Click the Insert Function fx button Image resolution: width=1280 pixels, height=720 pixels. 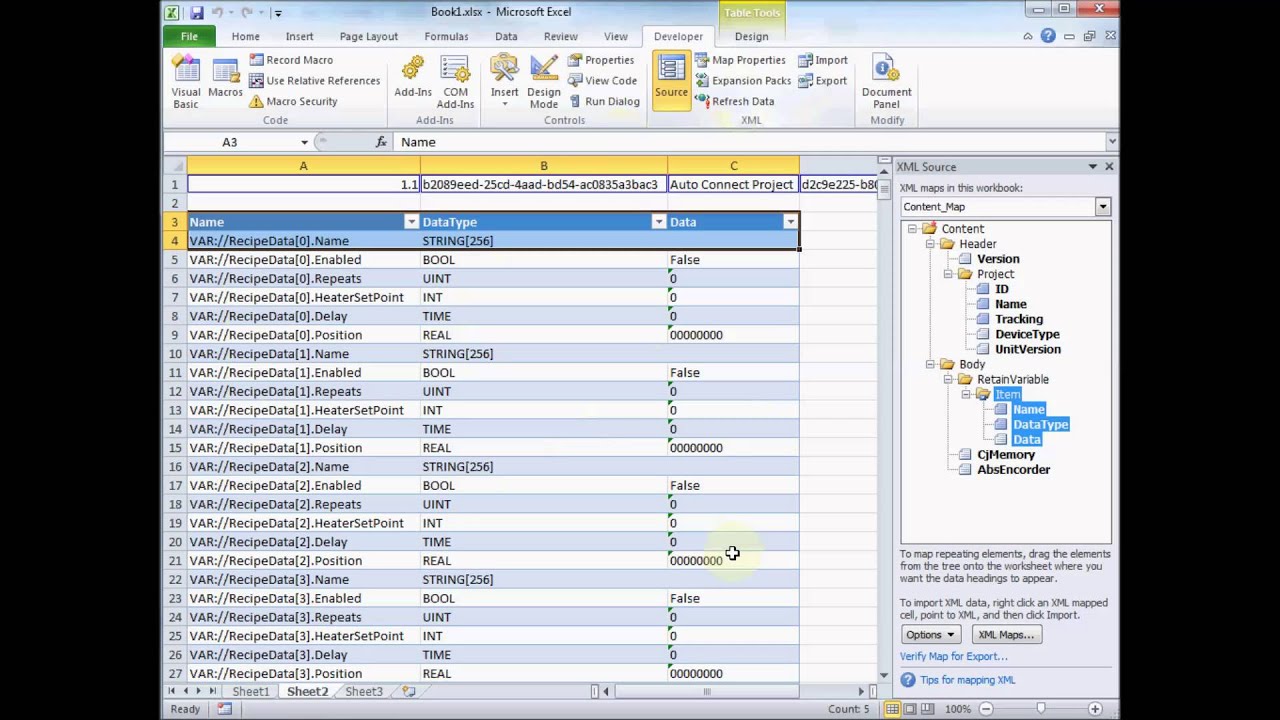click(381, 142)
